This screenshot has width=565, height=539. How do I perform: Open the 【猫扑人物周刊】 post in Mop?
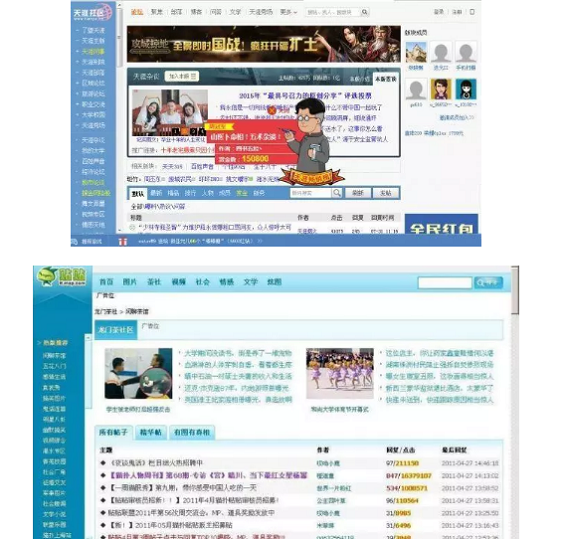tap(208, 476)
